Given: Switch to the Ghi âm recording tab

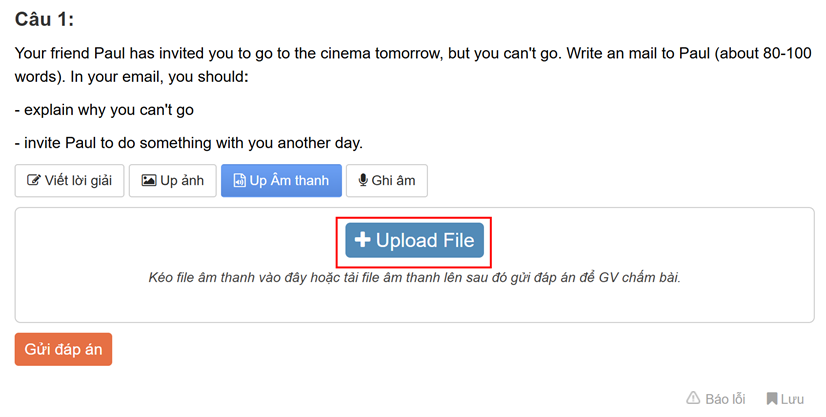Looking at the screenshot, I should 386,181.
